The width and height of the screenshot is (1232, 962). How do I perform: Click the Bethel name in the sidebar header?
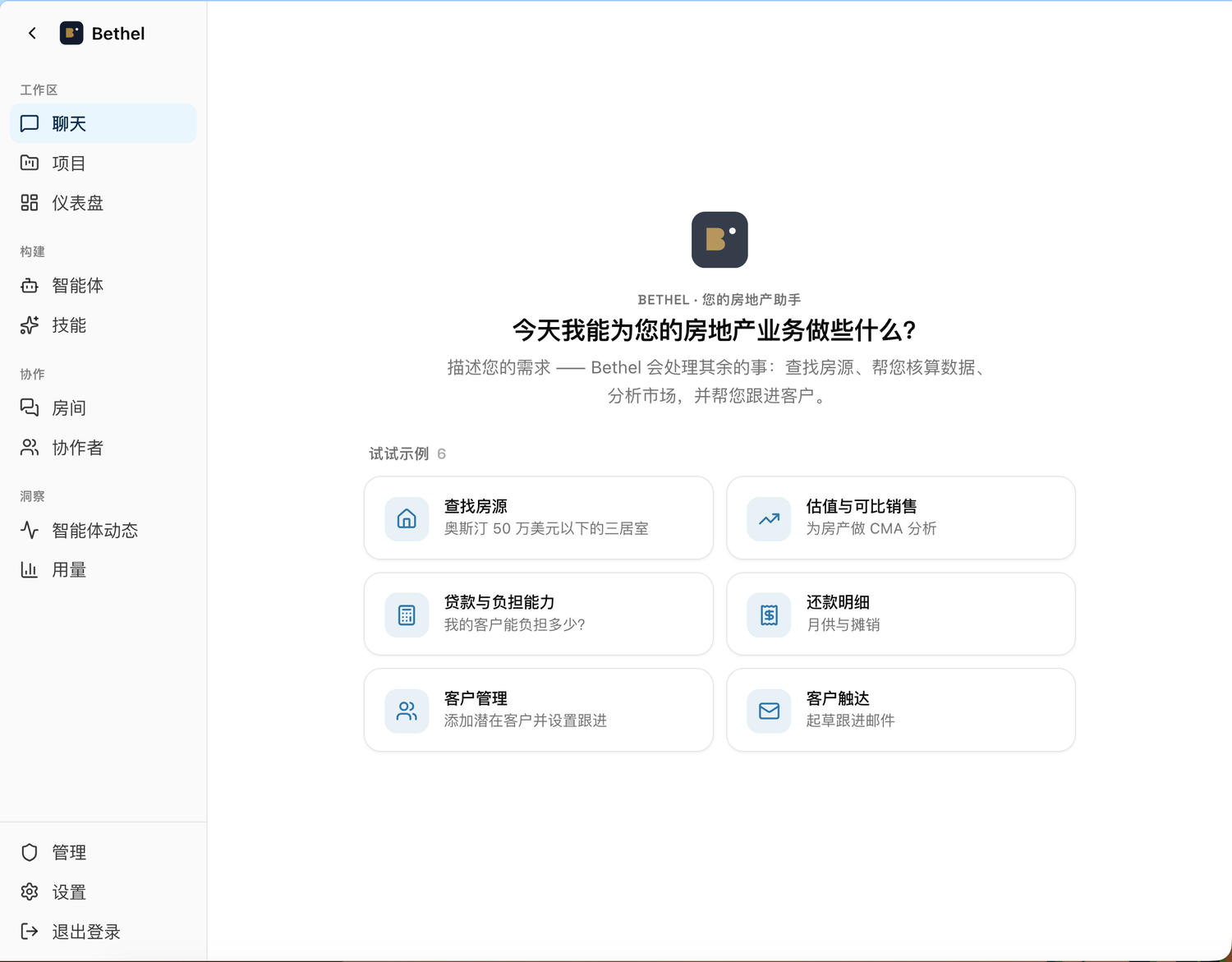[118, 34]
